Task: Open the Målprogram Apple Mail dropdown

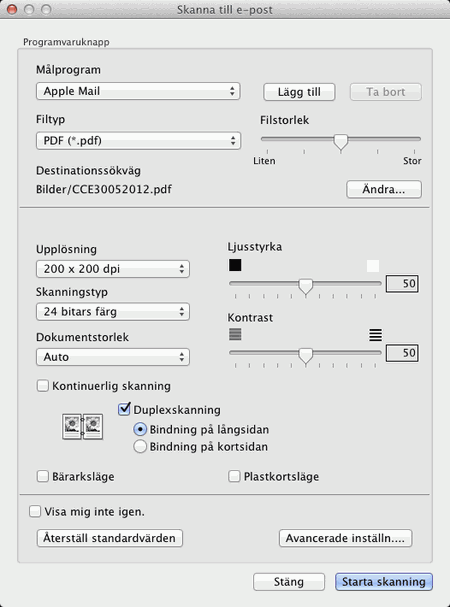Action: (x=138, y=91)
